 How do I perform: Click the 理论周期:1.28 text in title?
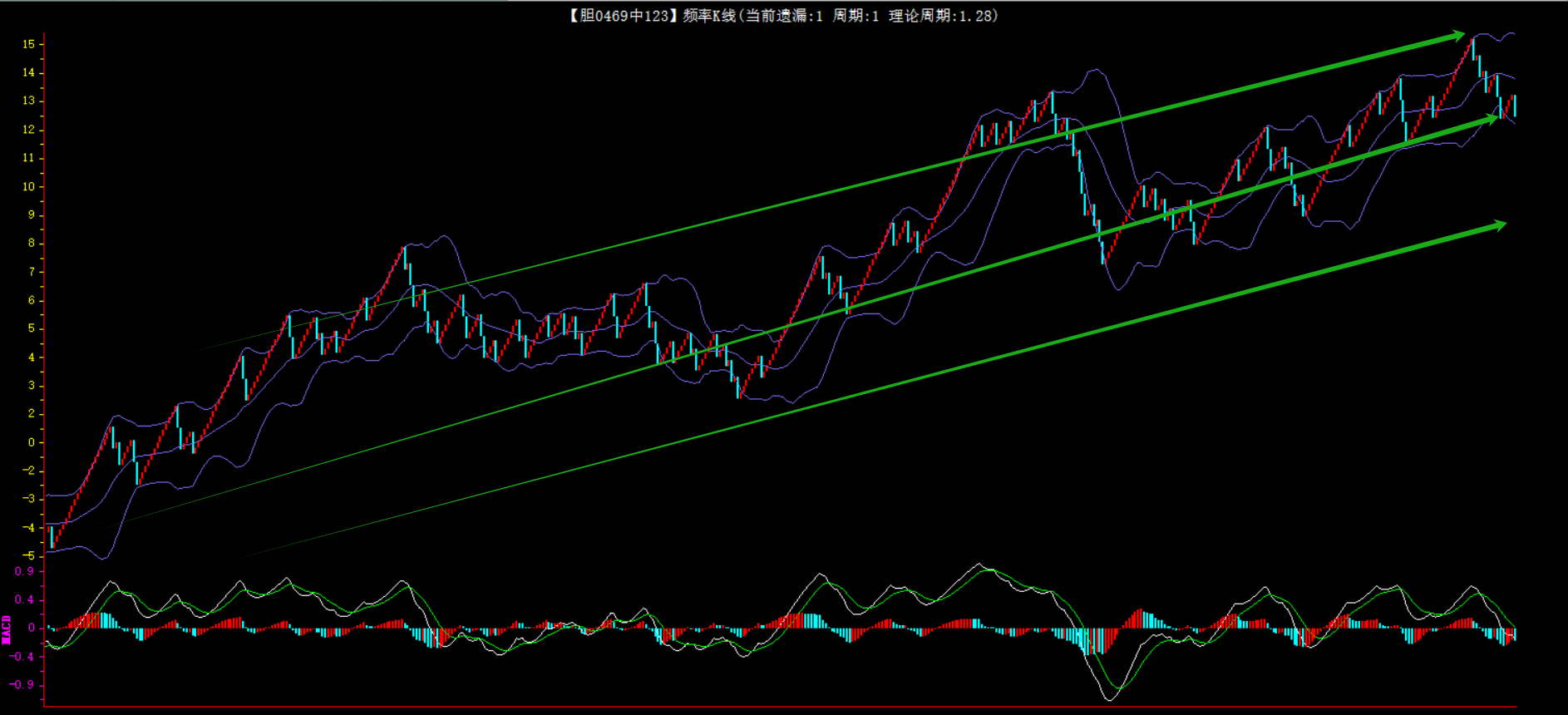coord(943,16)
